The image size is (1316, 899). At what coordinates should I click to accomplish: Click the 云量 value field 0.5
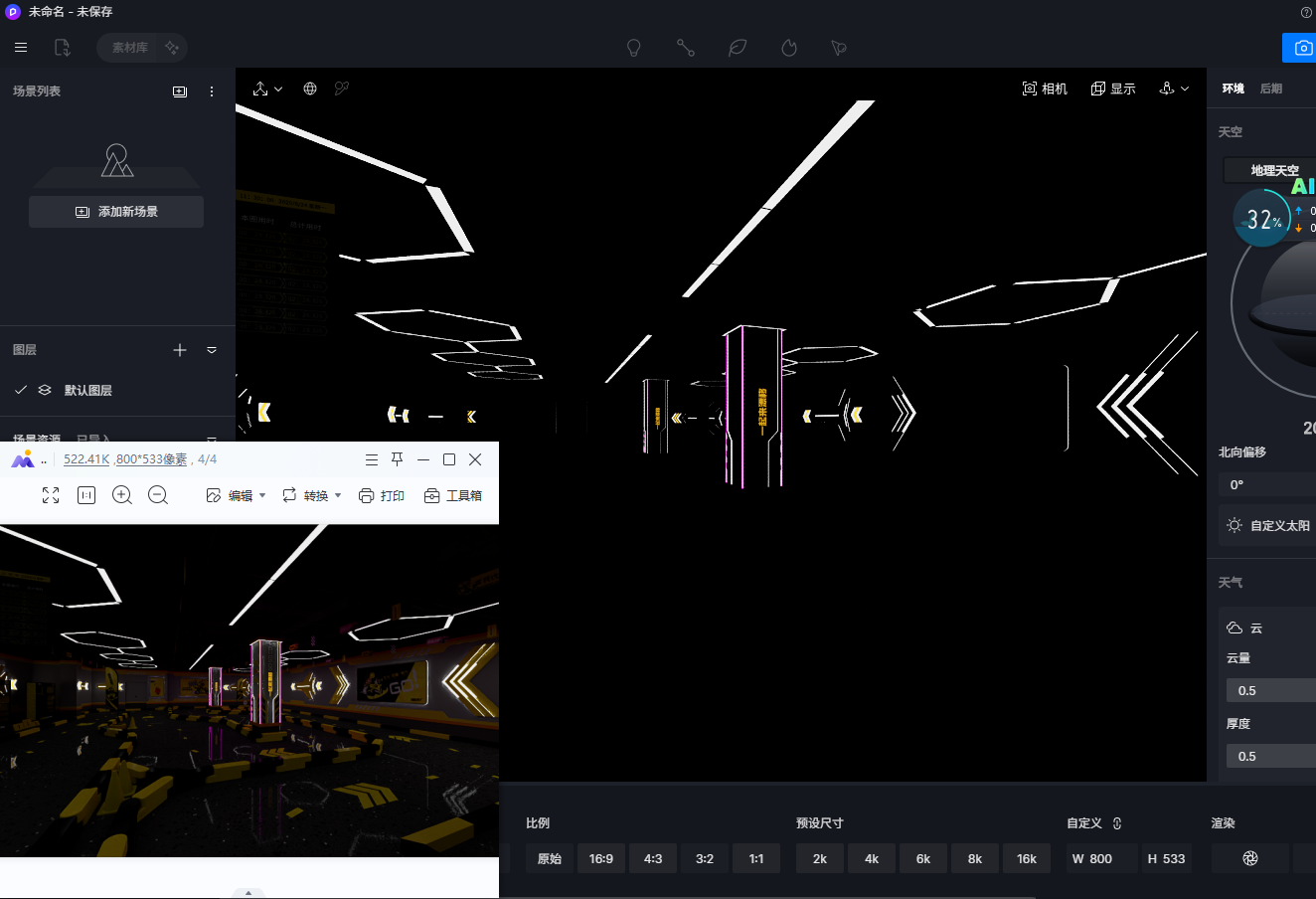1271,690
